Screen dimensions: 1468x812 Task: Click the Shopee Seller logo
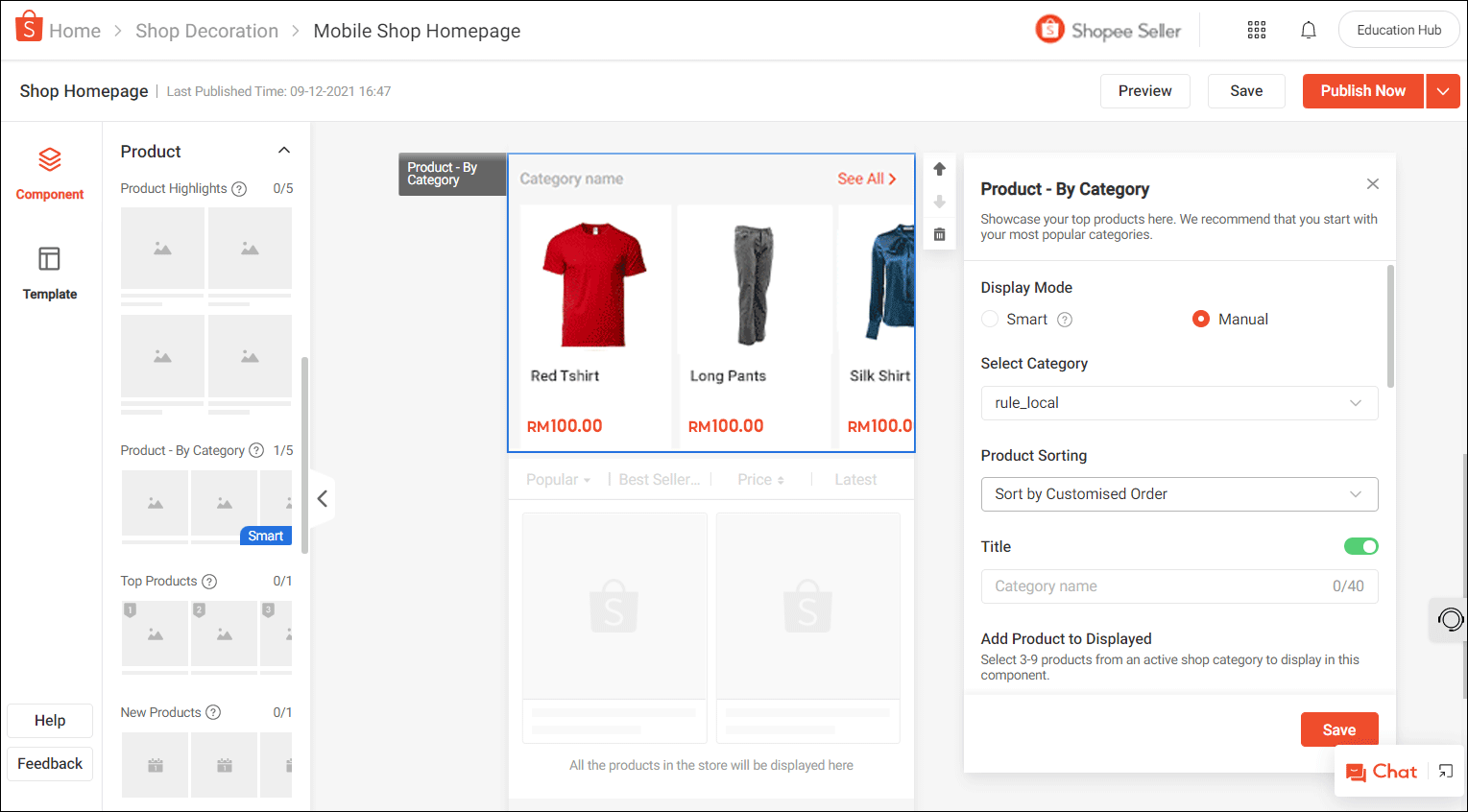tap(1107, 30)
